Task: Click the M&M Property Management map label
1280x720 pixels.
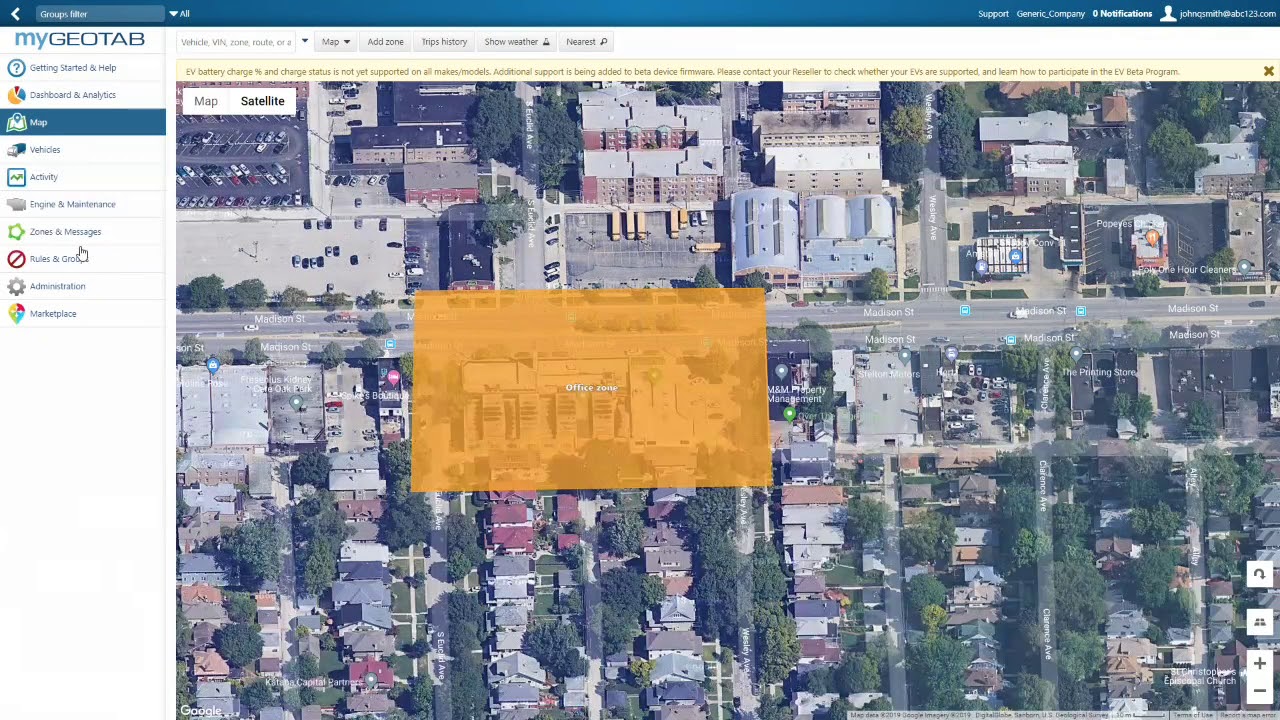Action: pos(796,394)
